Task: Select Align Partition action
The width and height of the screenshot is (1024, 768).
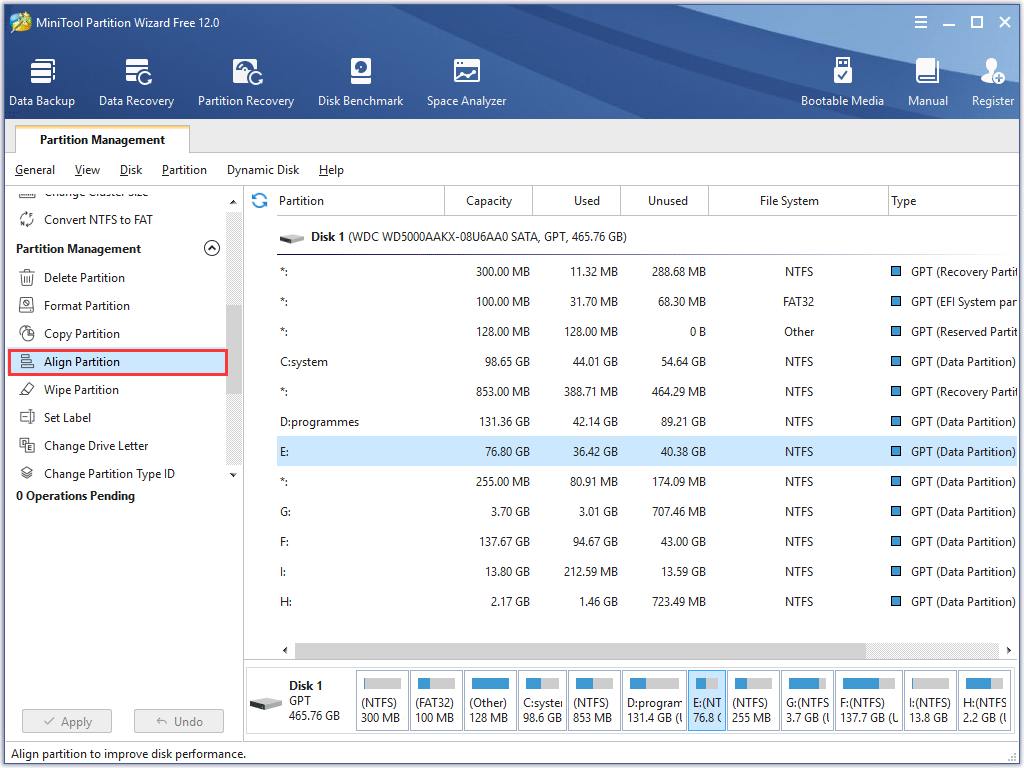Action: click(118, 362)
